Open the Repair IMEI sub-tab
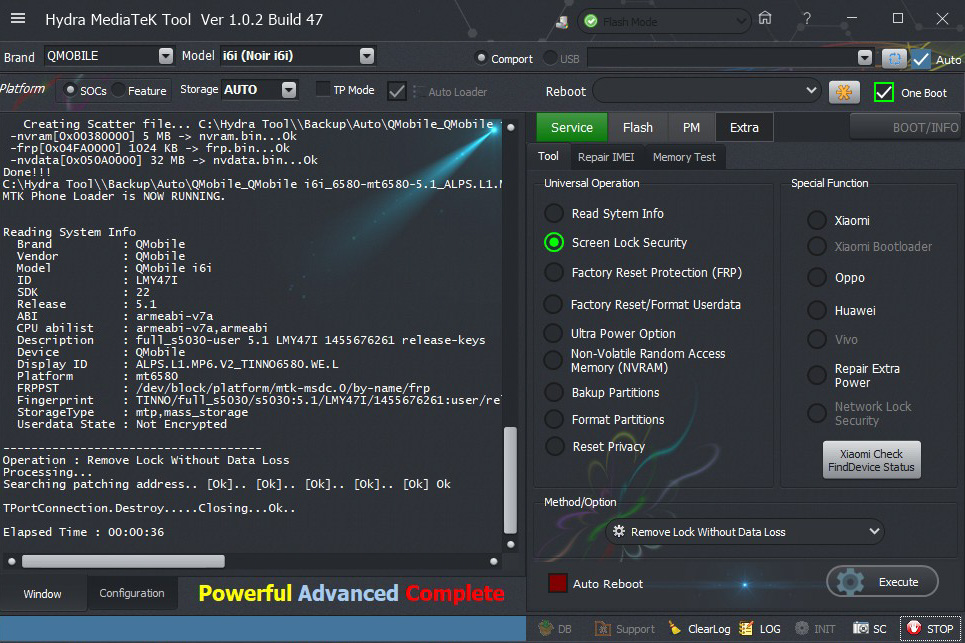This screenshot has height=643, width=965. 606,157
